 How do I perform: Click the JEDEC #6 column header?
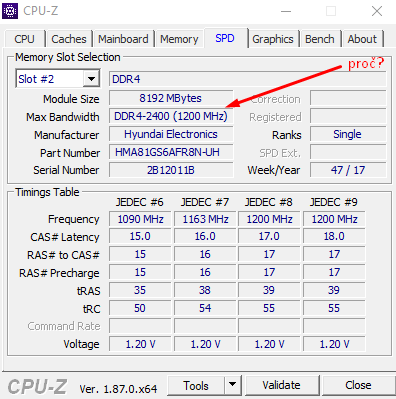point(140,202)
